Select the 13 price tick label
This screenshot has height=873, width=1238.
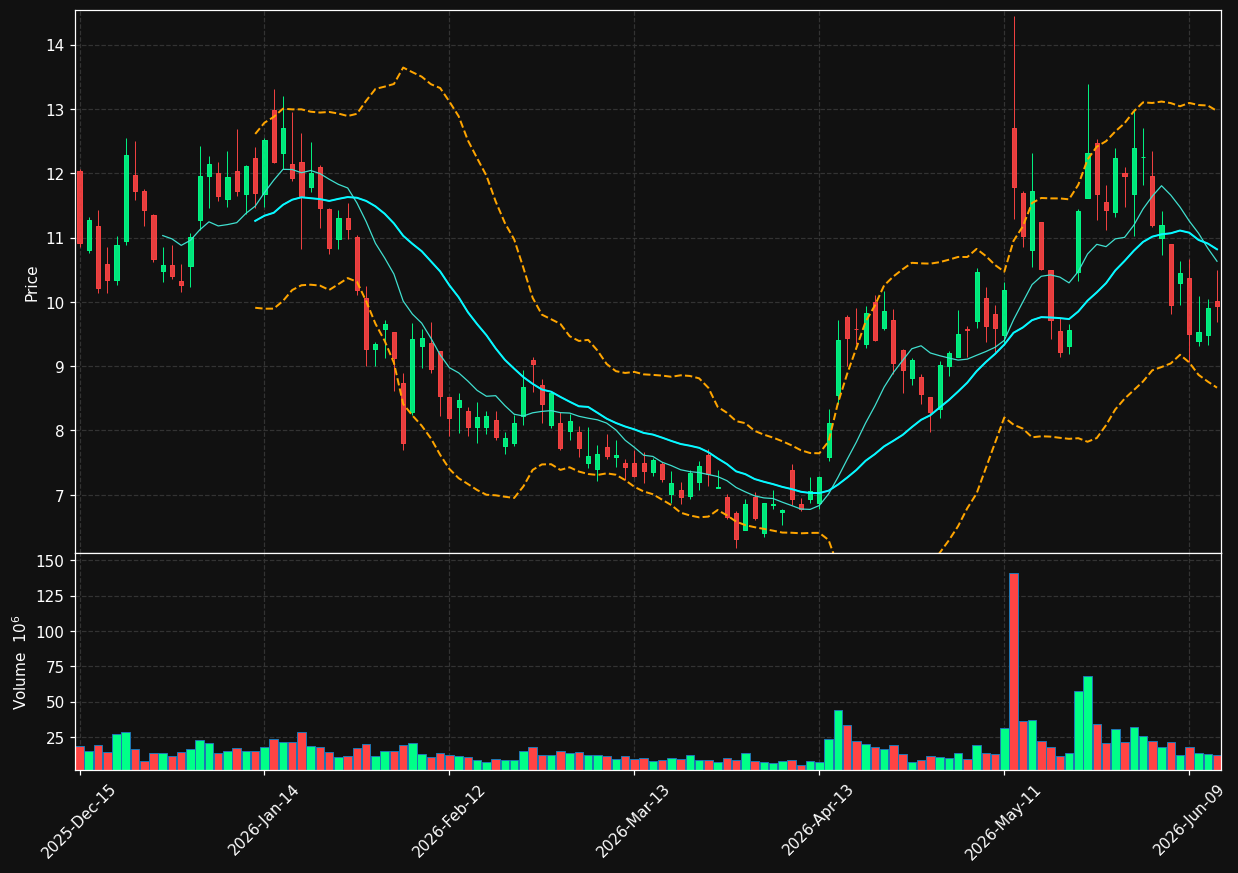[x=56, y=109]
